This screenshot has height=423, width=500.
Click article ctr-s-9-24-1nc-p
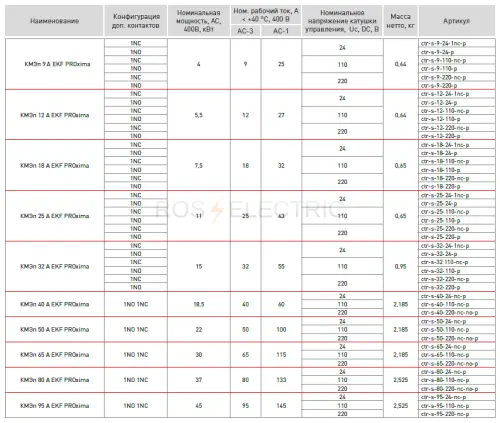[443, 43]
